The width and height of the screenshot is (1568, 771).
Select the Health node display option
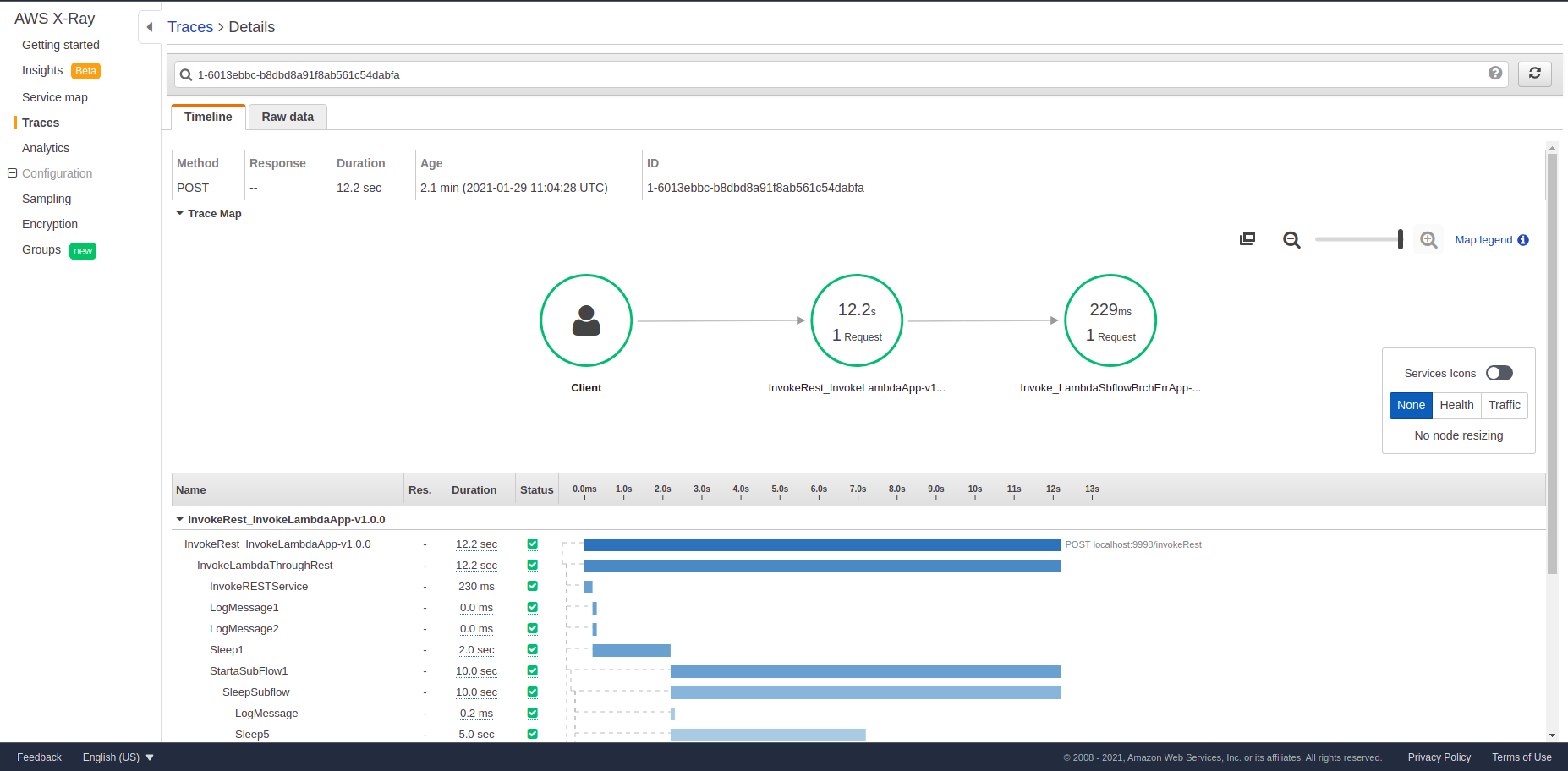(1456, 406)
